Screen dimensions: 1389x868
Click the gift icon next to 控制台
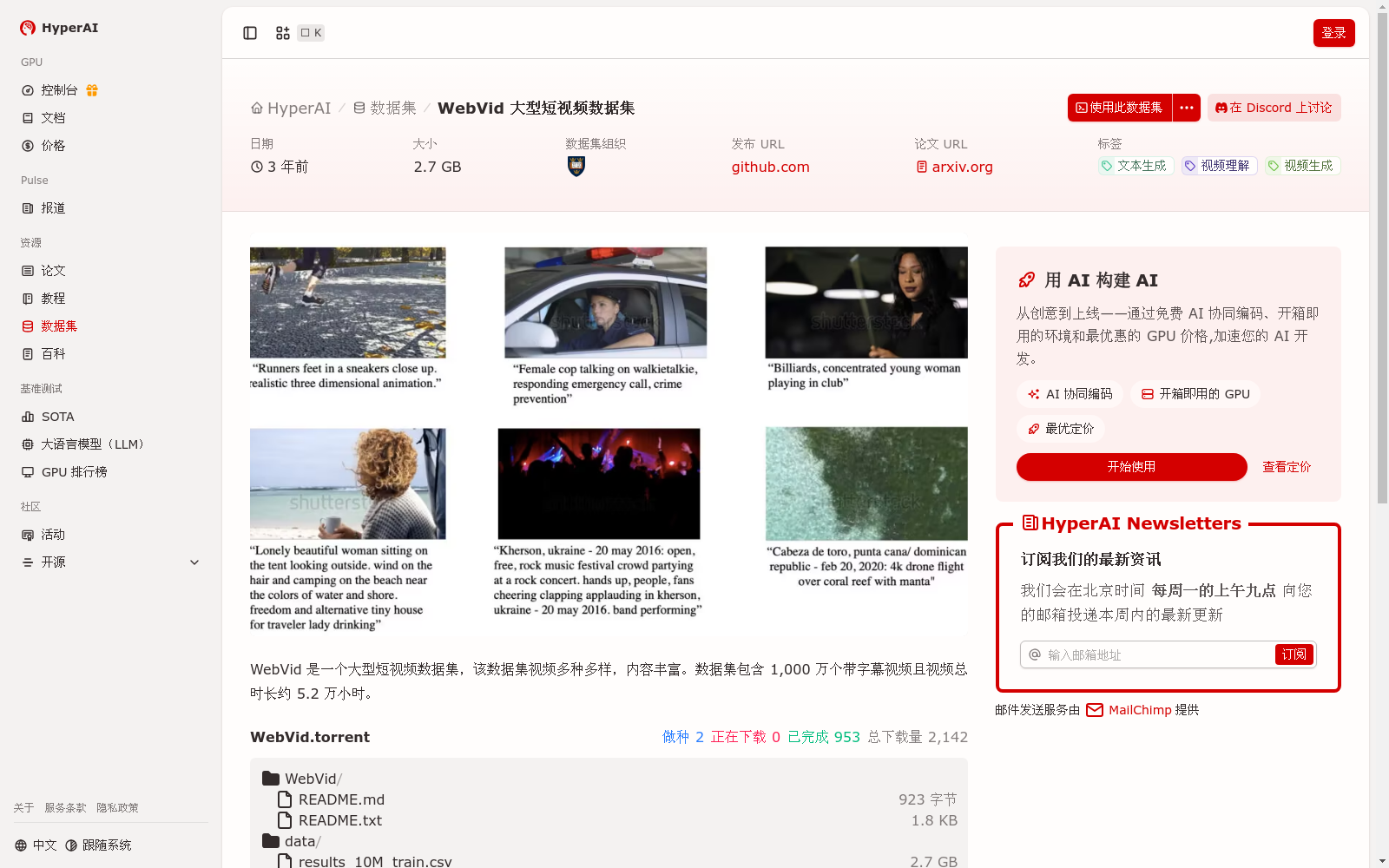click(x=92, y=90)
